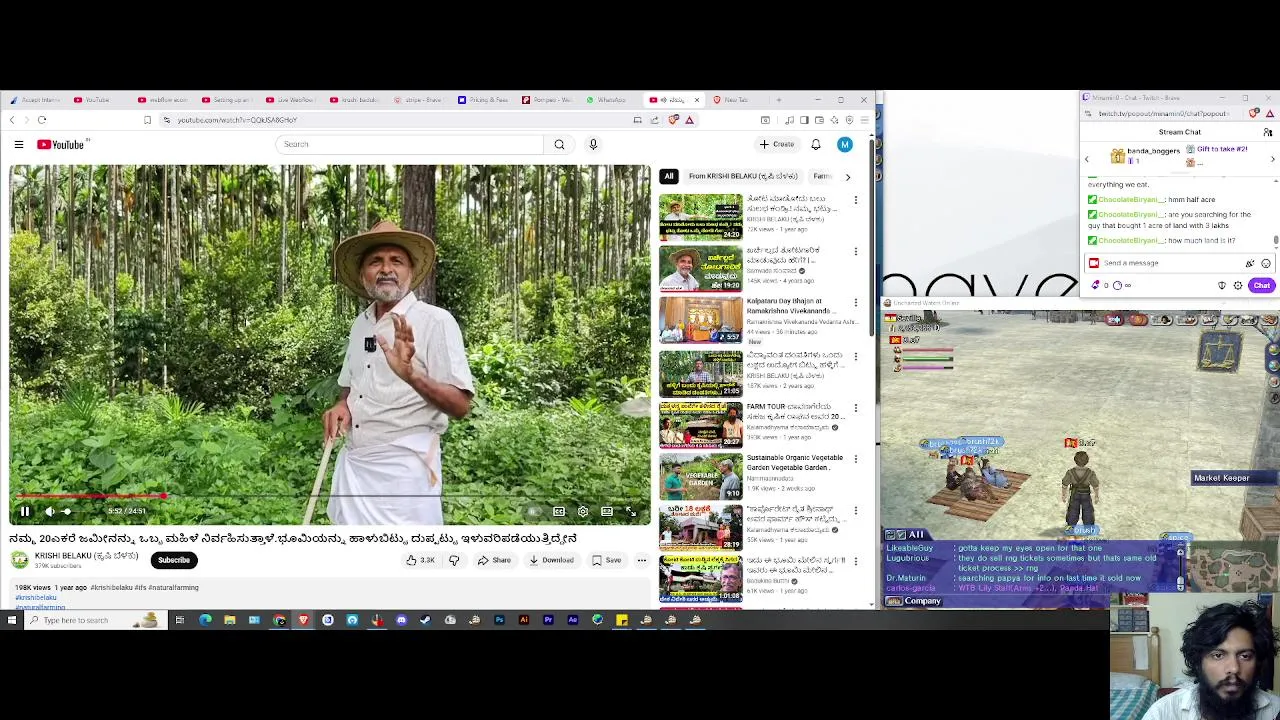The width and height of the screenshot is (1280, 720).
Task: Click the Create button on YouTube
Action: coord(777,145)
